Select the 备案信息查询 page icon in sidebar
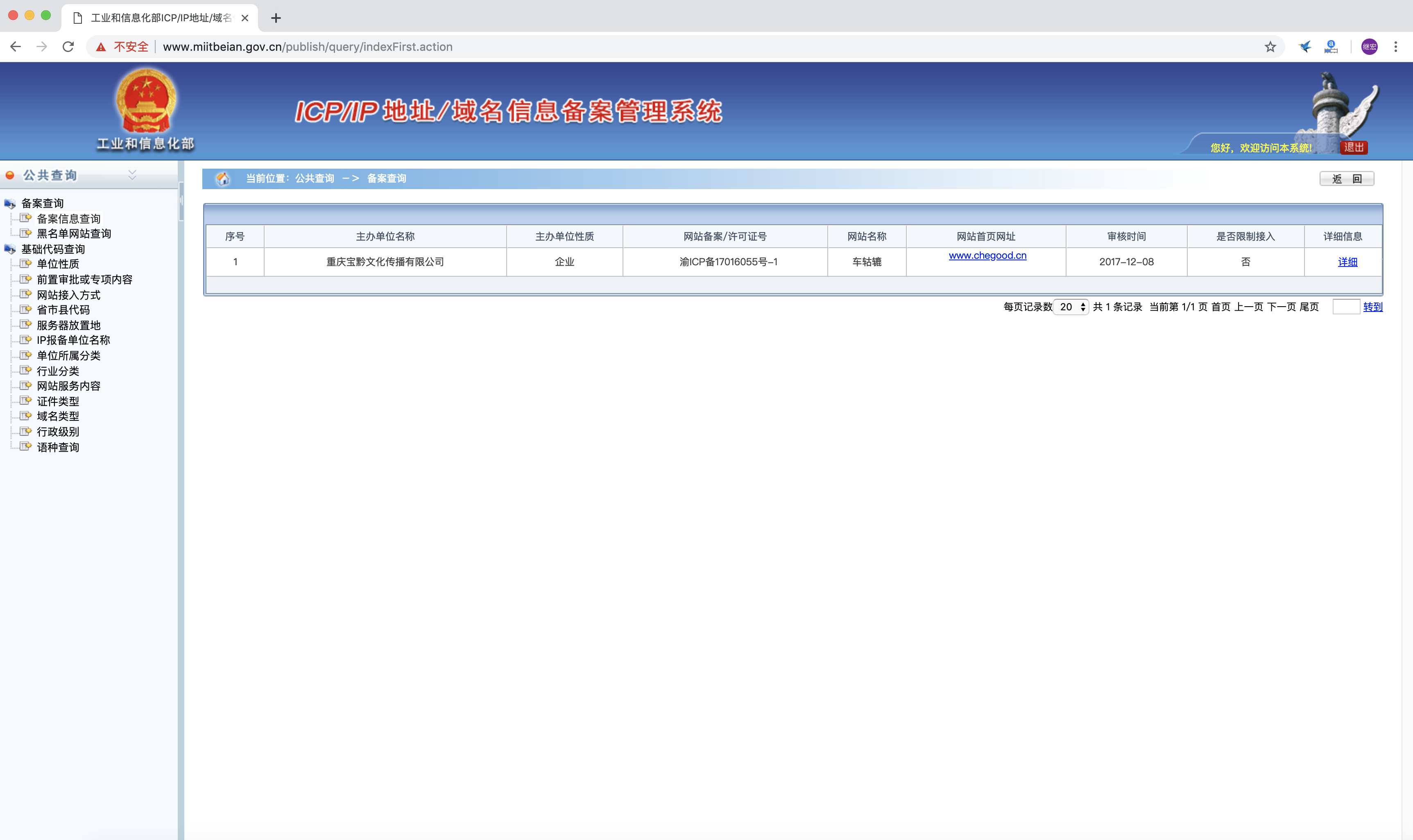Image resolution: width=1413 pixels, height=840 pixels. coord(26,218)
